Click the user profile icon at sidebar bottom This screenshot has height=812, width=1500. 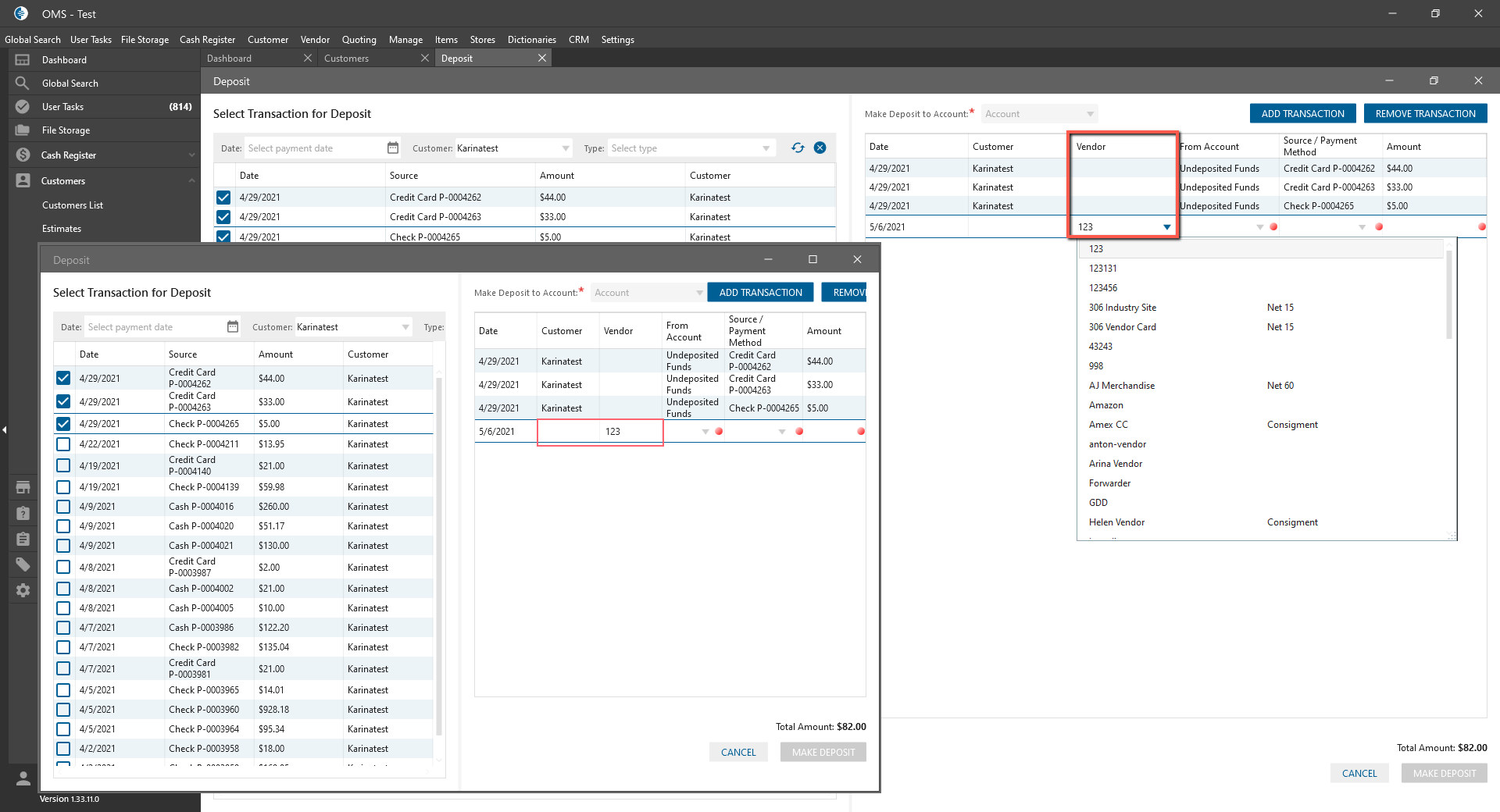pos(23,778)
